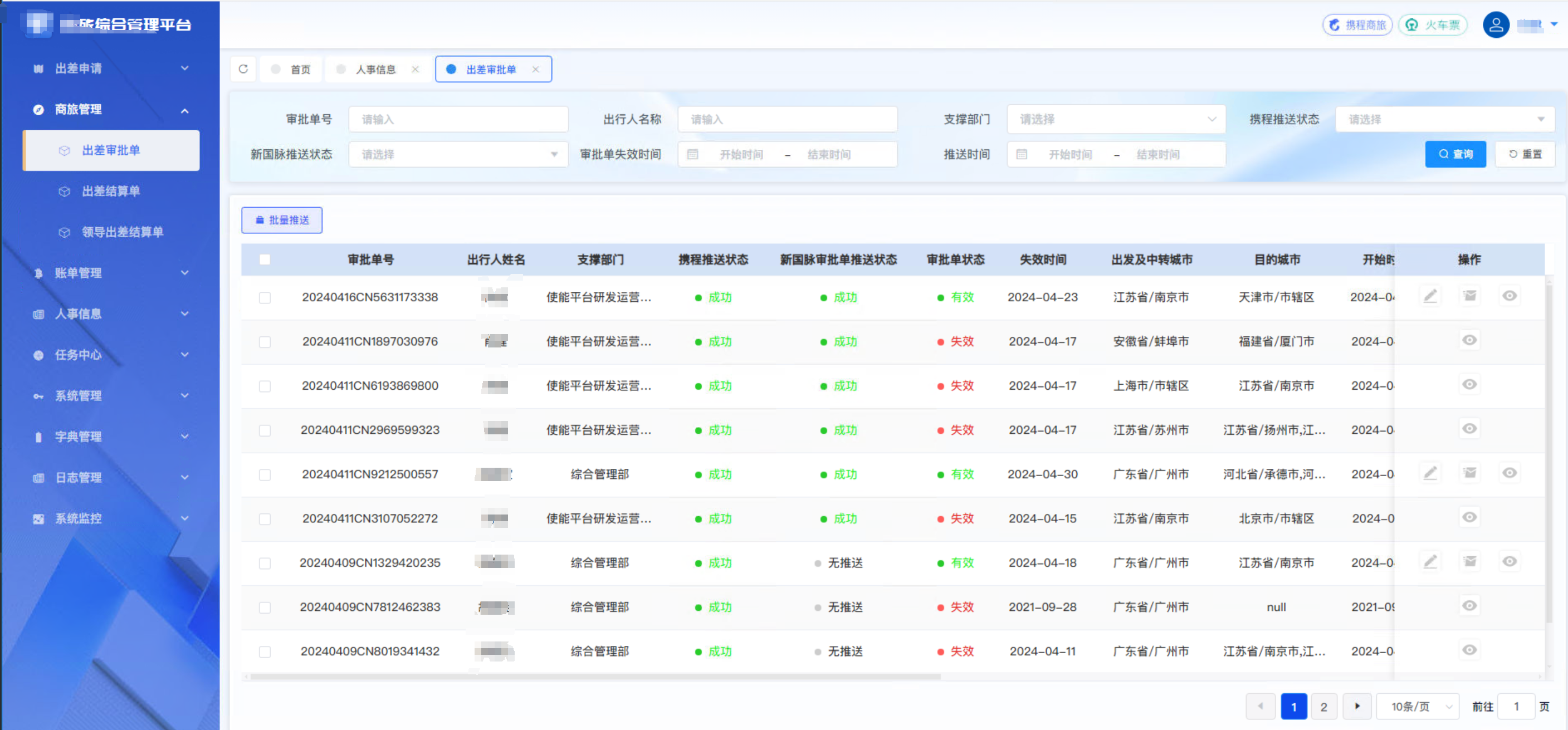Click the platform logo in sidebar header
Screen dimensions: 1568x730
[x=38, y=25]
